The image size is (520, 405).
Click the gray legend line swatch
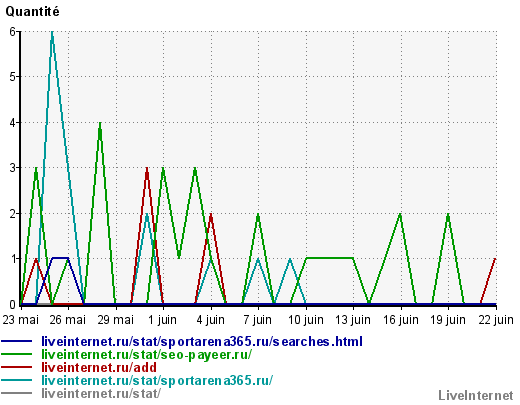(16, 393)
